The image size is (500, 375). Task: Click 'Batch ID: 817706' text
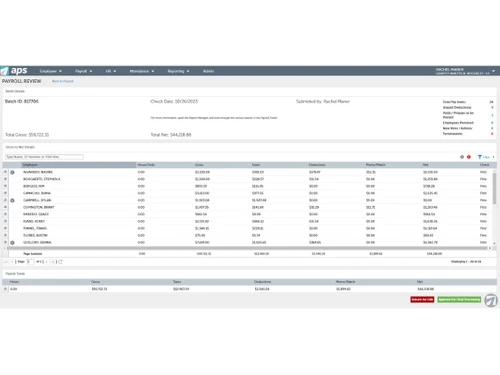click(22, 101)
